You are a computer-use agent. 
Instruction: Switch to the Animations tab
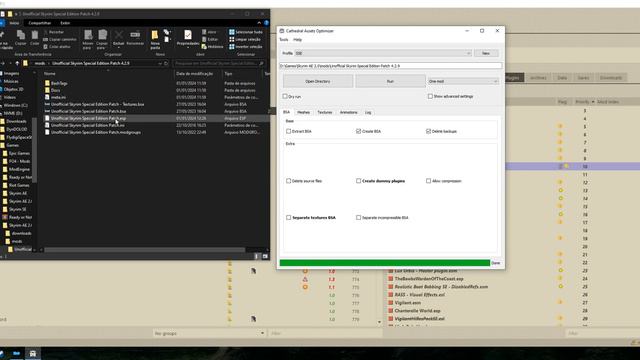pyautogui.click(x=349, y=112)
